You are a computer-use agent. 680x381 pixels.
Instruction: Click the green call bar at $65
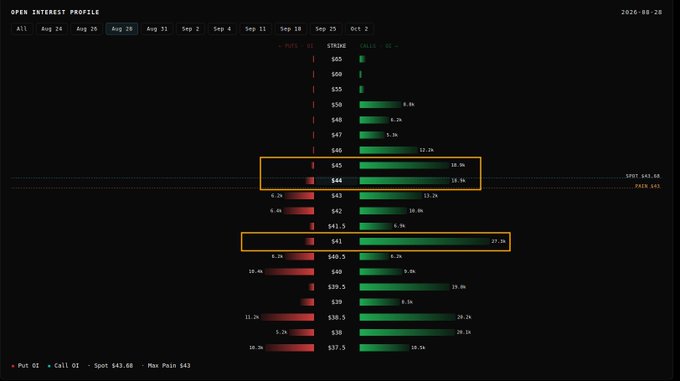[x=362, y=59]
